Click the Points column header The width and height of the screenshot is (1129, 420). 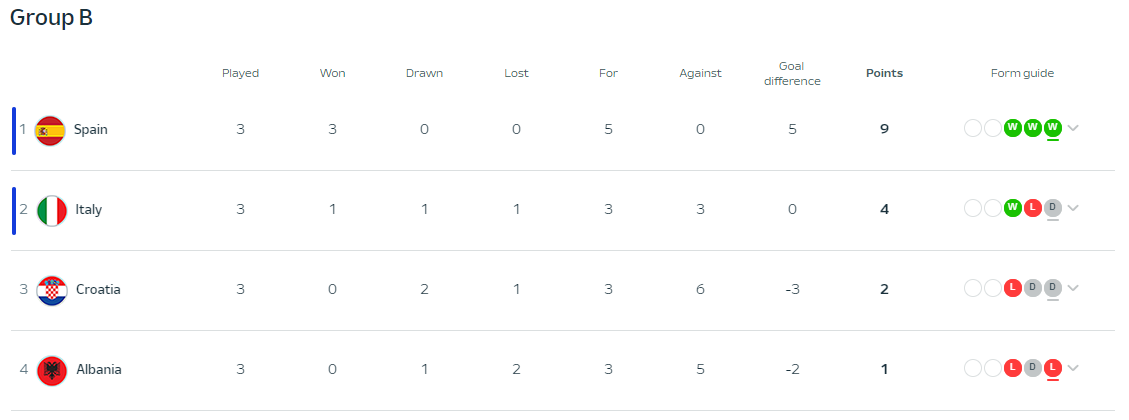click(884, 73)
